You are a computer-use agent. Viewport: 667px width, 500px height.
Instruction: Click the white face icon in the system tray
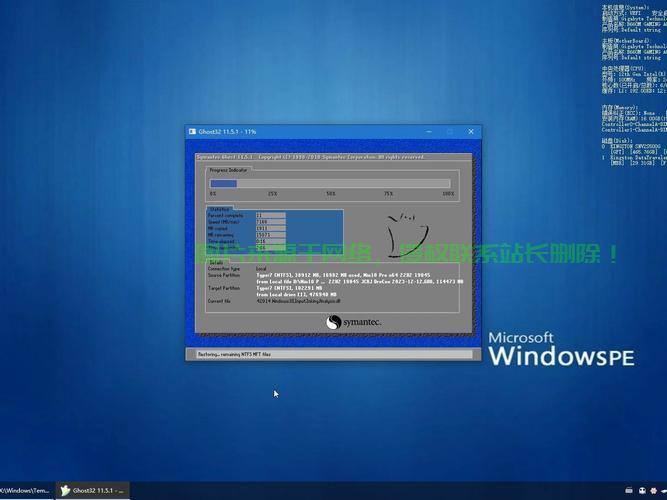[642, 491]
